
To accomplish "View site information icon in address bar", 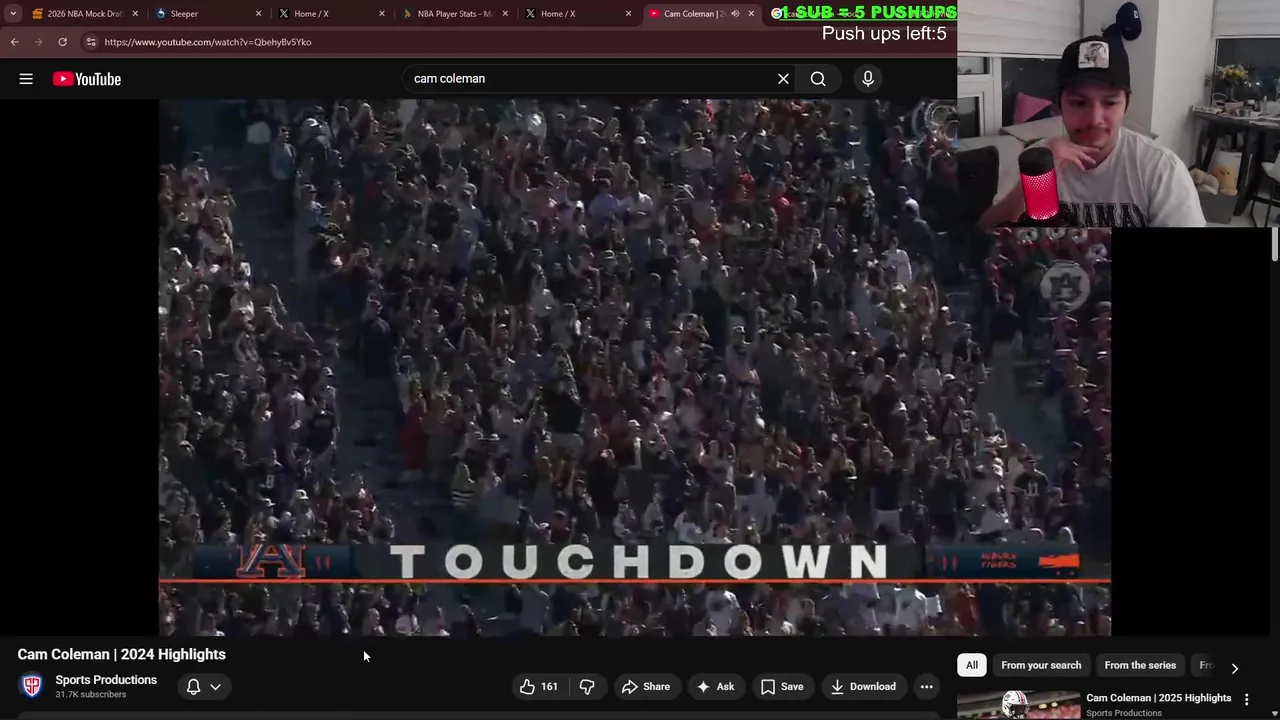I will click(91, 42).
